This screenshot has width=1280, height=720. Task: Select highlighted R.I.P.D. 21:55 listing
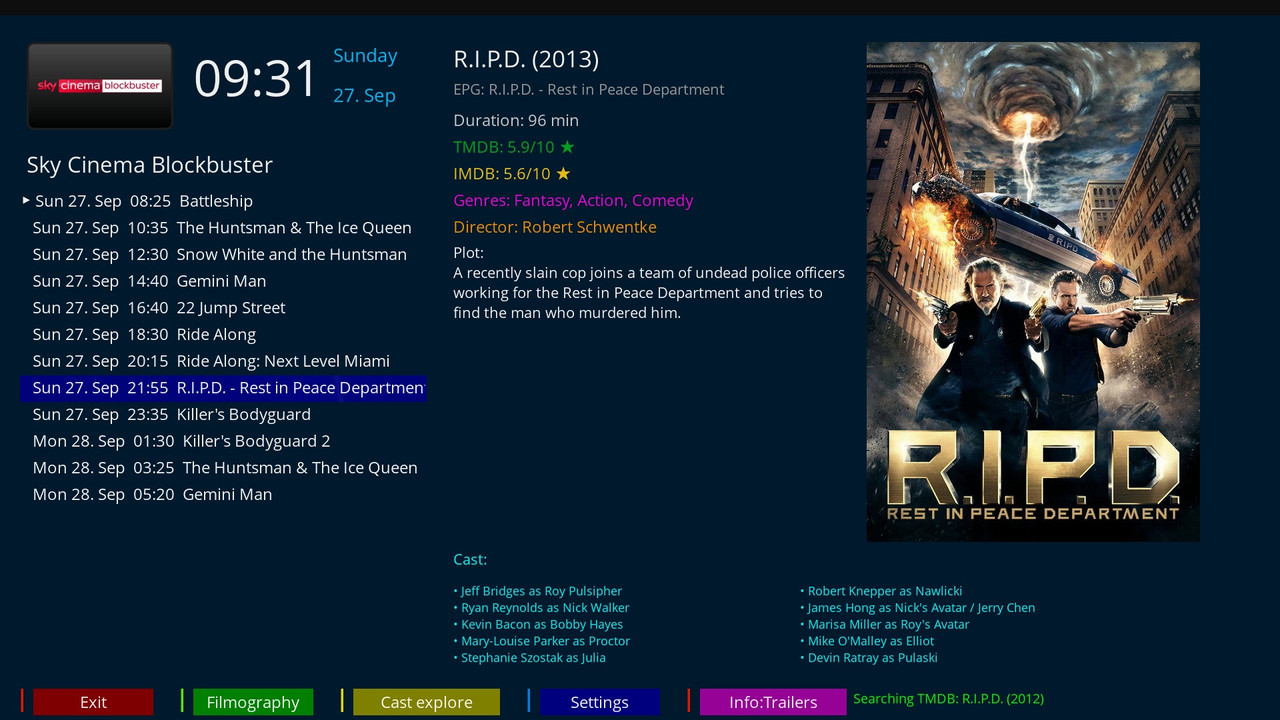[x=223, y=388]
